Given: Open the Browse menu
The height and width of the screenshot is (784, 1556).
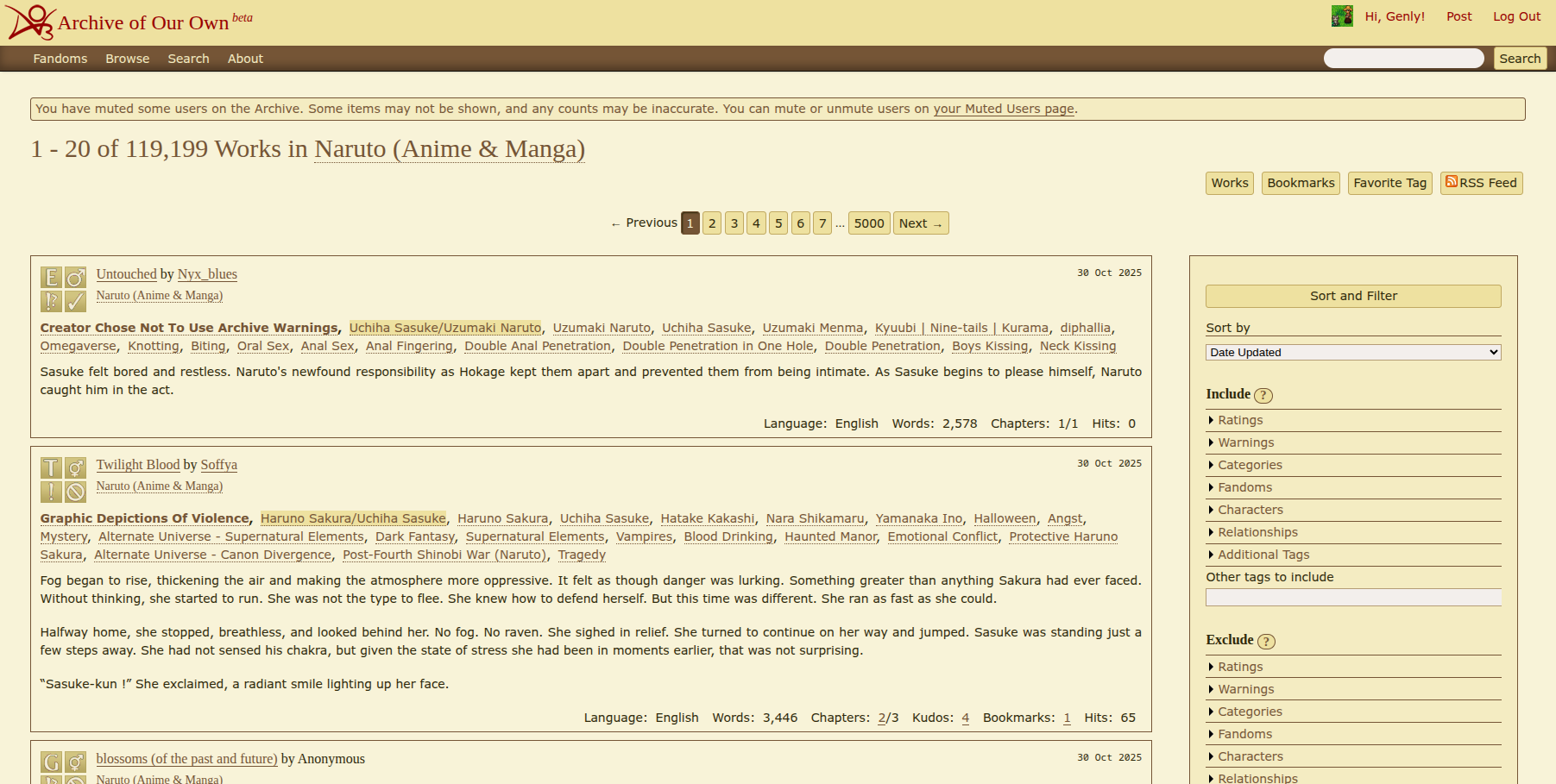Looking at the screenshot, I should pos(128,59).
